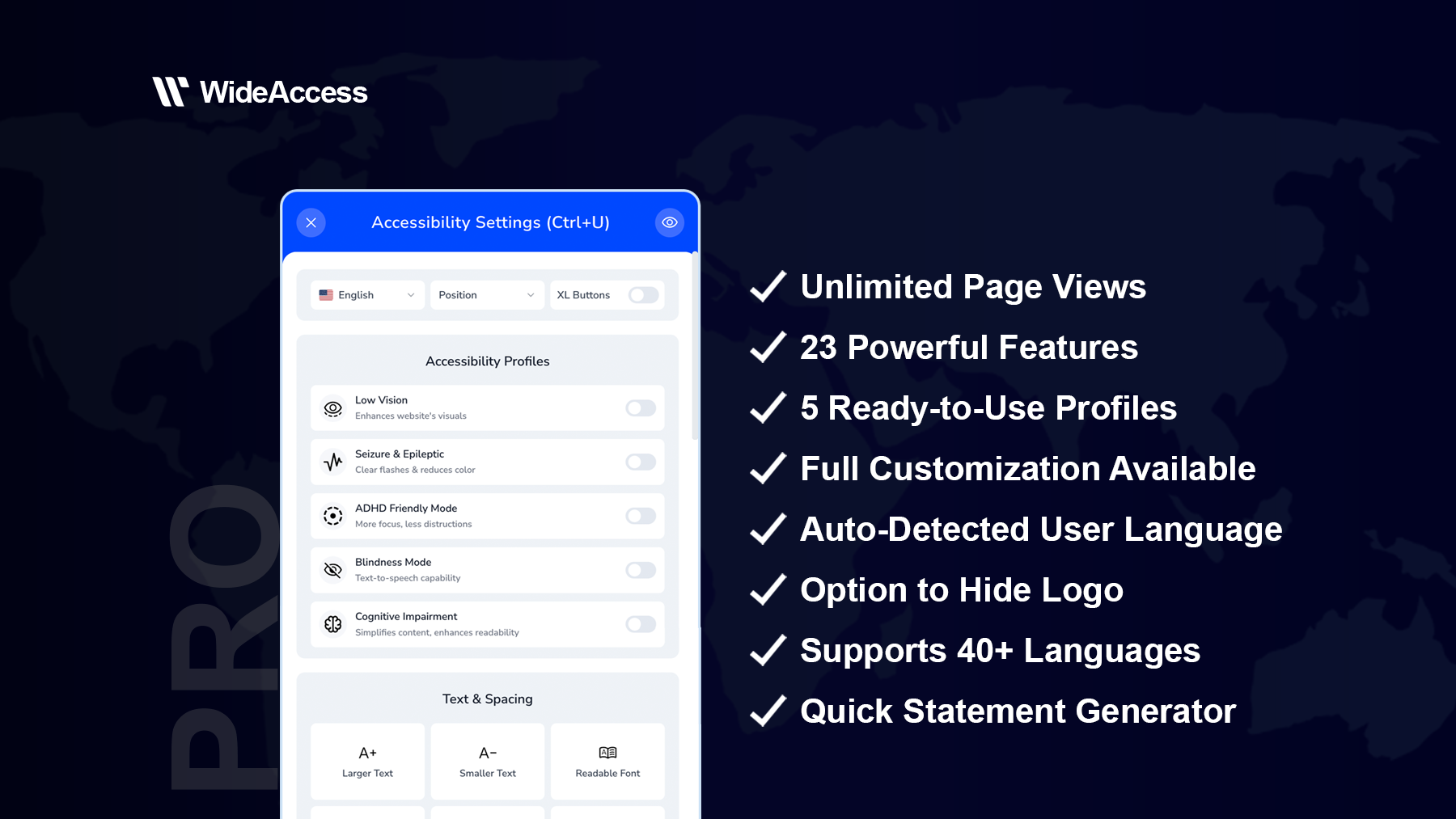Image resolution: width=1456 pixels, height=819 pixels.
Task: Toggle Seizure & Epileptic color reduction switch
Action: [640, 462]
